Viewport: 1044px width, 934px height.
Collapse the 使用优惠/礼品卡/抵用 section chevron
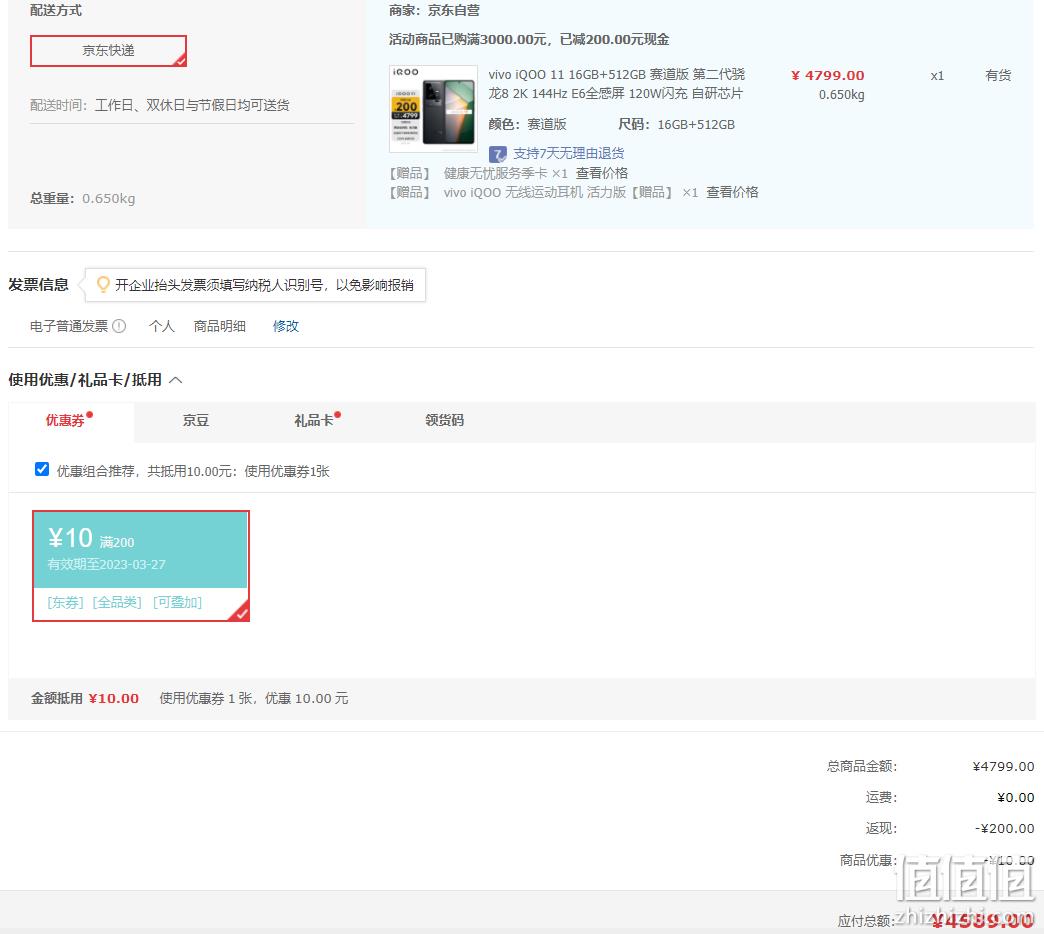click(176, 380)
